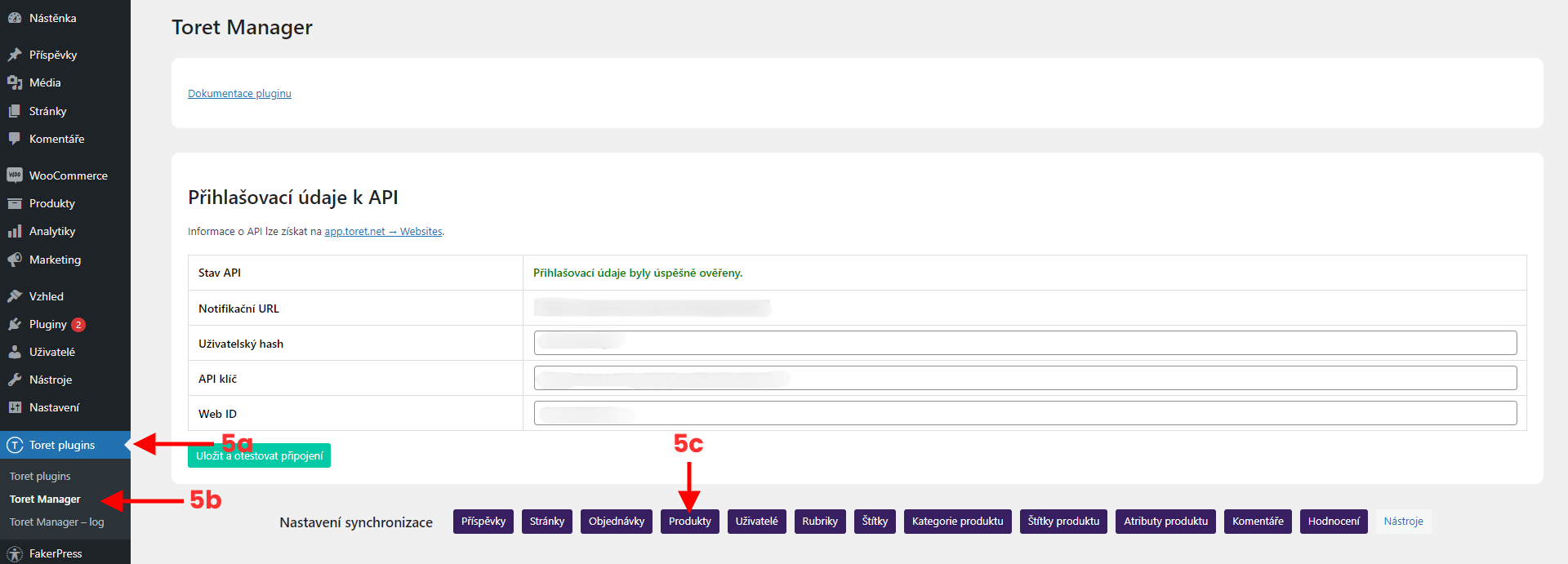The width and height of the screenshot is (1568, 564).
Task: Click the 'Přihlašovací údaje byly úspěšně ověřeny.' status
Action: (x=638, y=273)
